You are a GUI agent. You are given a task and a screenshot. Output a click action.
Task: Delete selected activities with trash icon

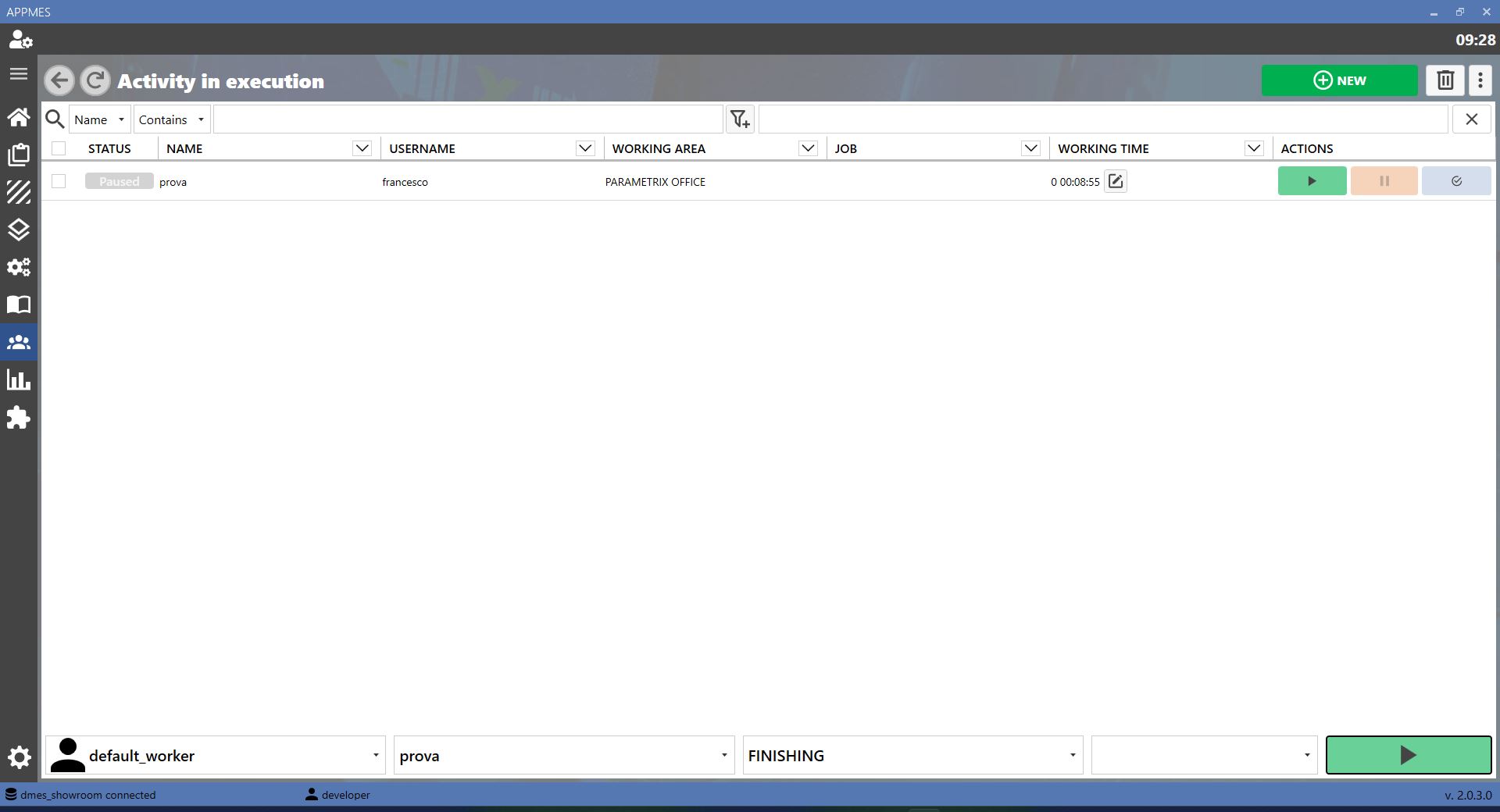[1445, 80]
